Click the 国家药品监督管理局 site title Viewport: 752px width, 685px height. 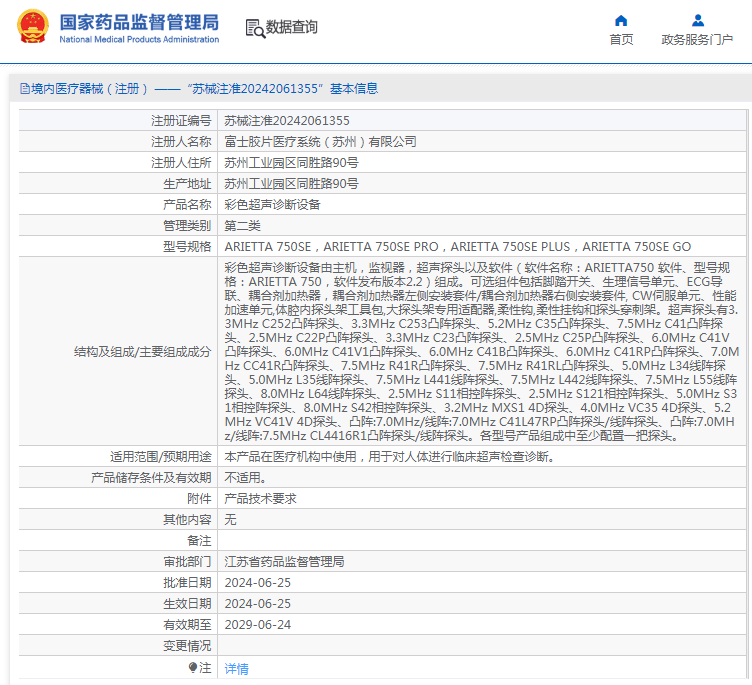[x=139, y=21]
